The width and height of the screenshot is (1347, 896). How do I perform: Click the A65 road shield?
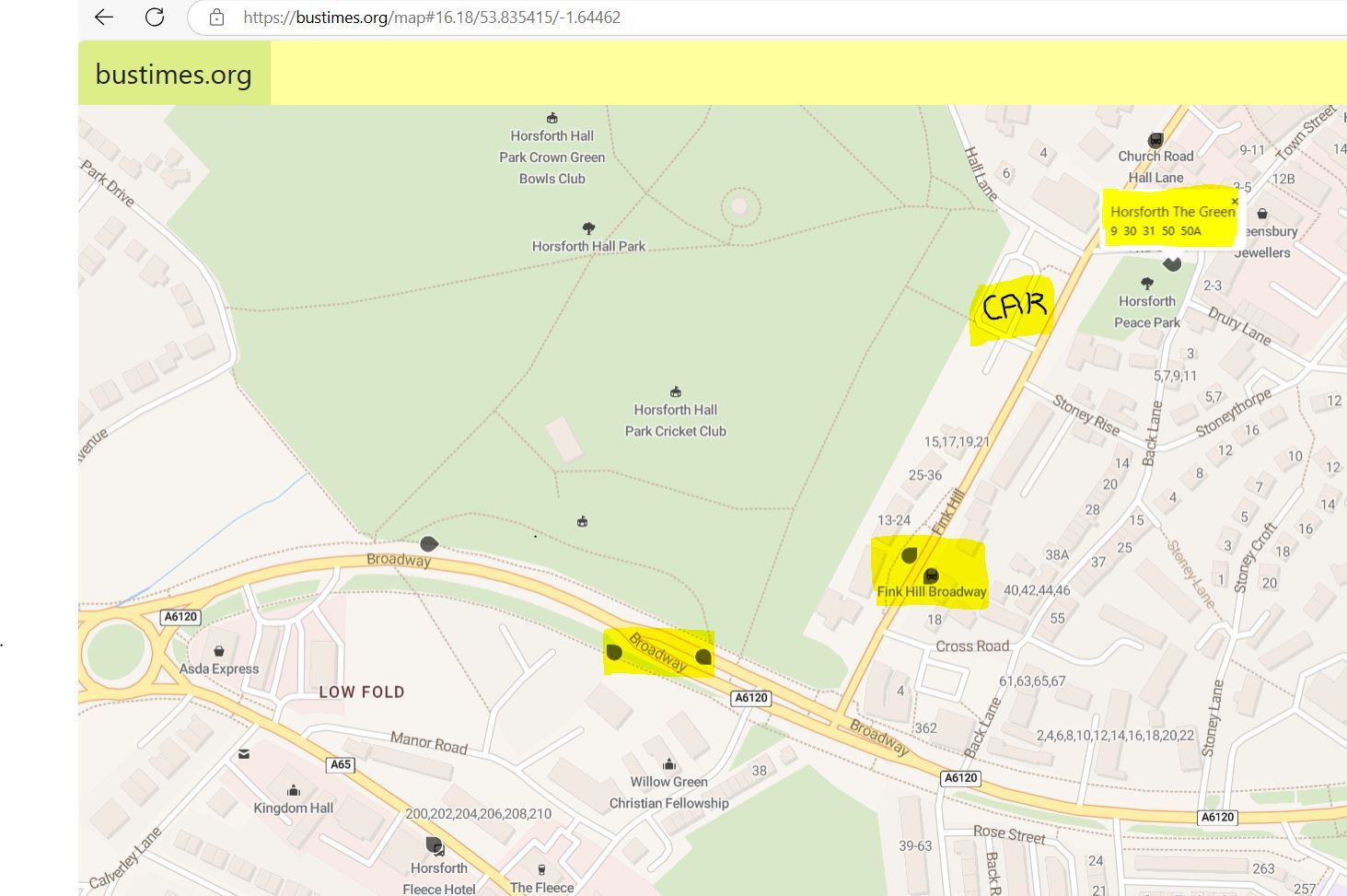pyautogui.click(x=341, y=764)
